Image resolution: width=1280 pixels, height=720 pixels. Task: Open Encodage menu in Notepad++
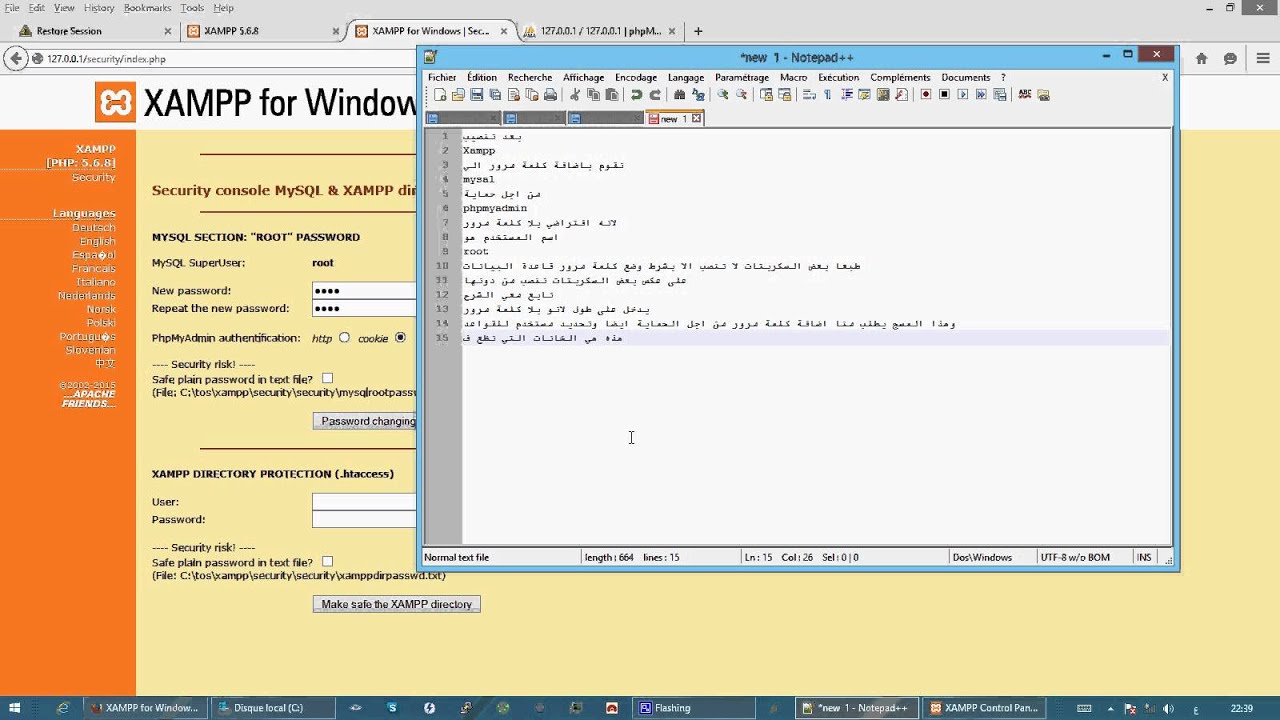(636, 77)
